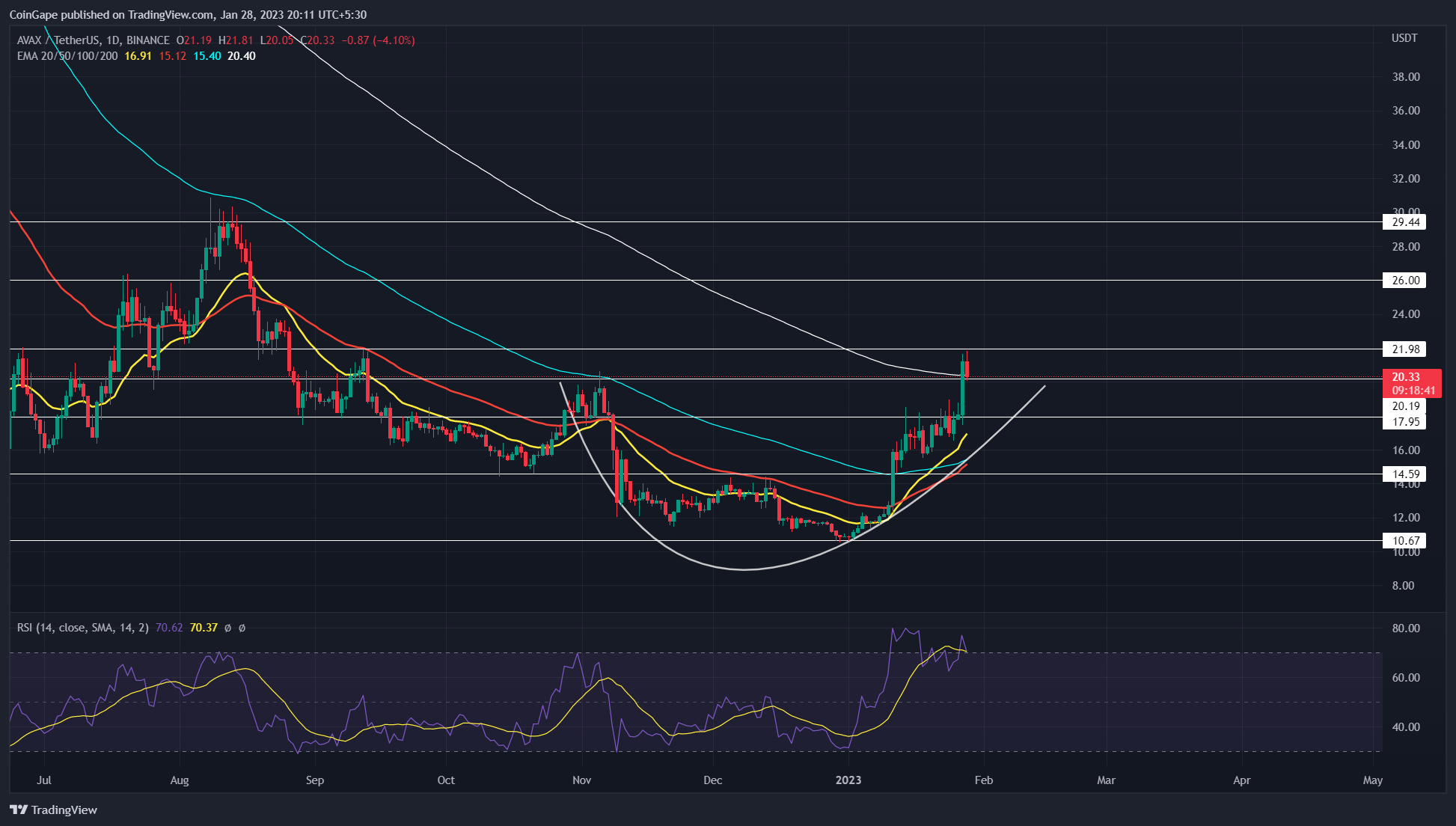Click the RSI value 70.62

[x=169, y=628]
